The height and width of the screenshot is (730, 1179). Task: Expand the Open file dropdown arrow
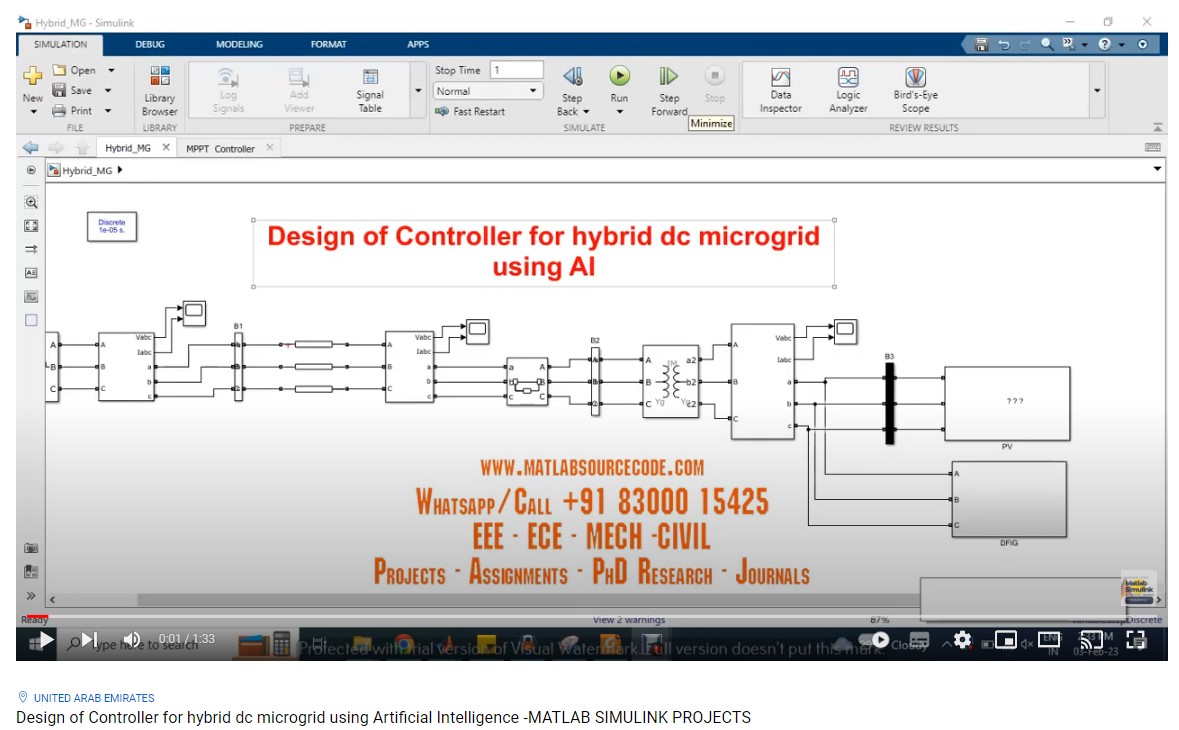(x=111, y=71)
